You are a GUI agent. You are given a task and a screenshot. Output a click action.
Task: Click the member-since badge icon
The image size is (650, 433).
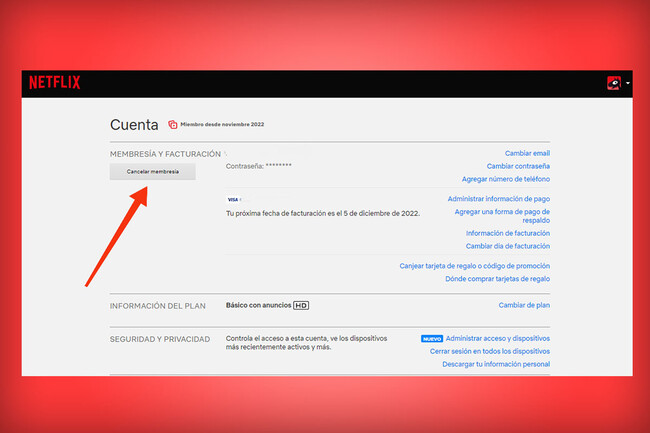pyautogui.click(x=173, y=125)
